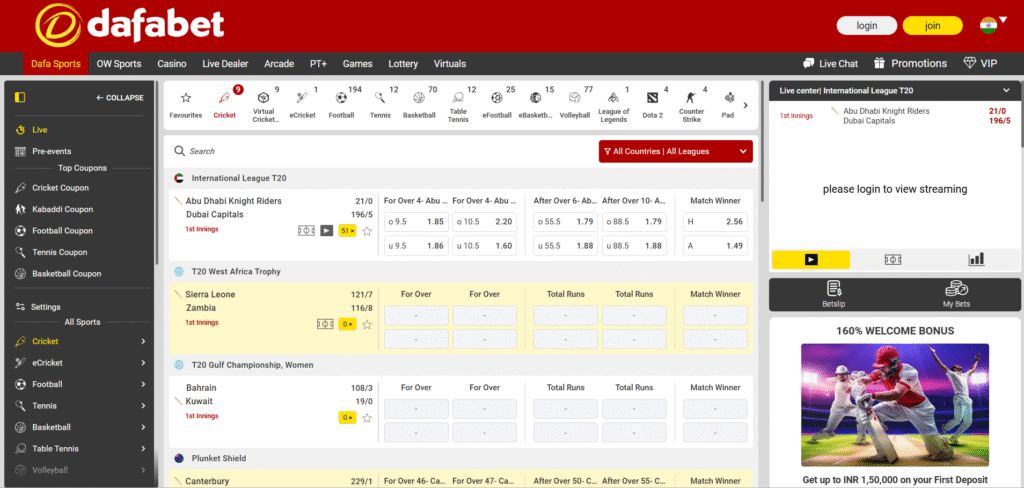Favourite the Abu Dhabi Knight Riders match
The height and width of the screenshot is (488, 1024).
click(x=367, y=231)
